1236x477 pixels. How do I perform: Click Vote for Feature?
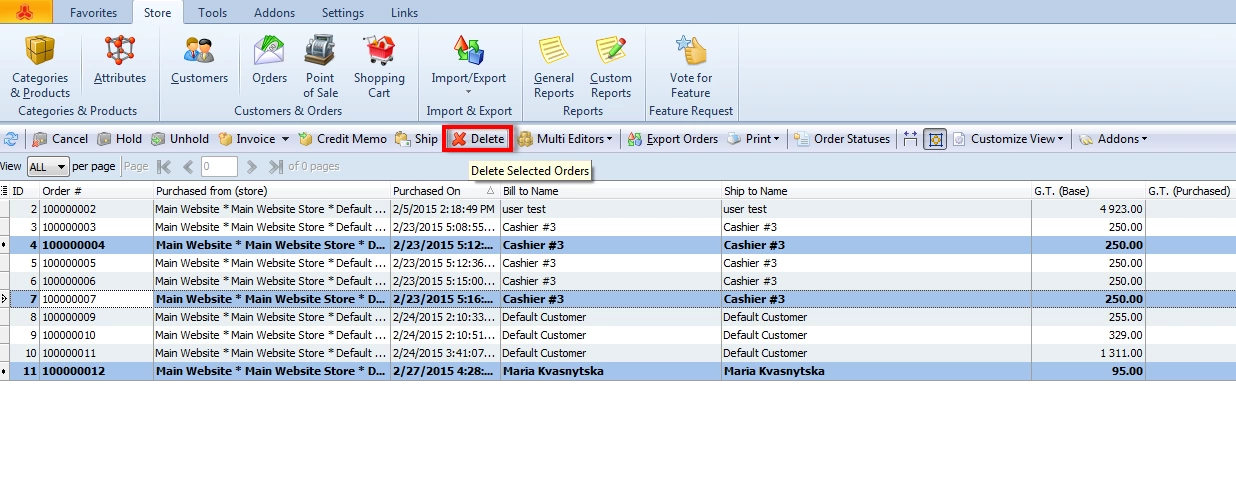coord(691,66)
